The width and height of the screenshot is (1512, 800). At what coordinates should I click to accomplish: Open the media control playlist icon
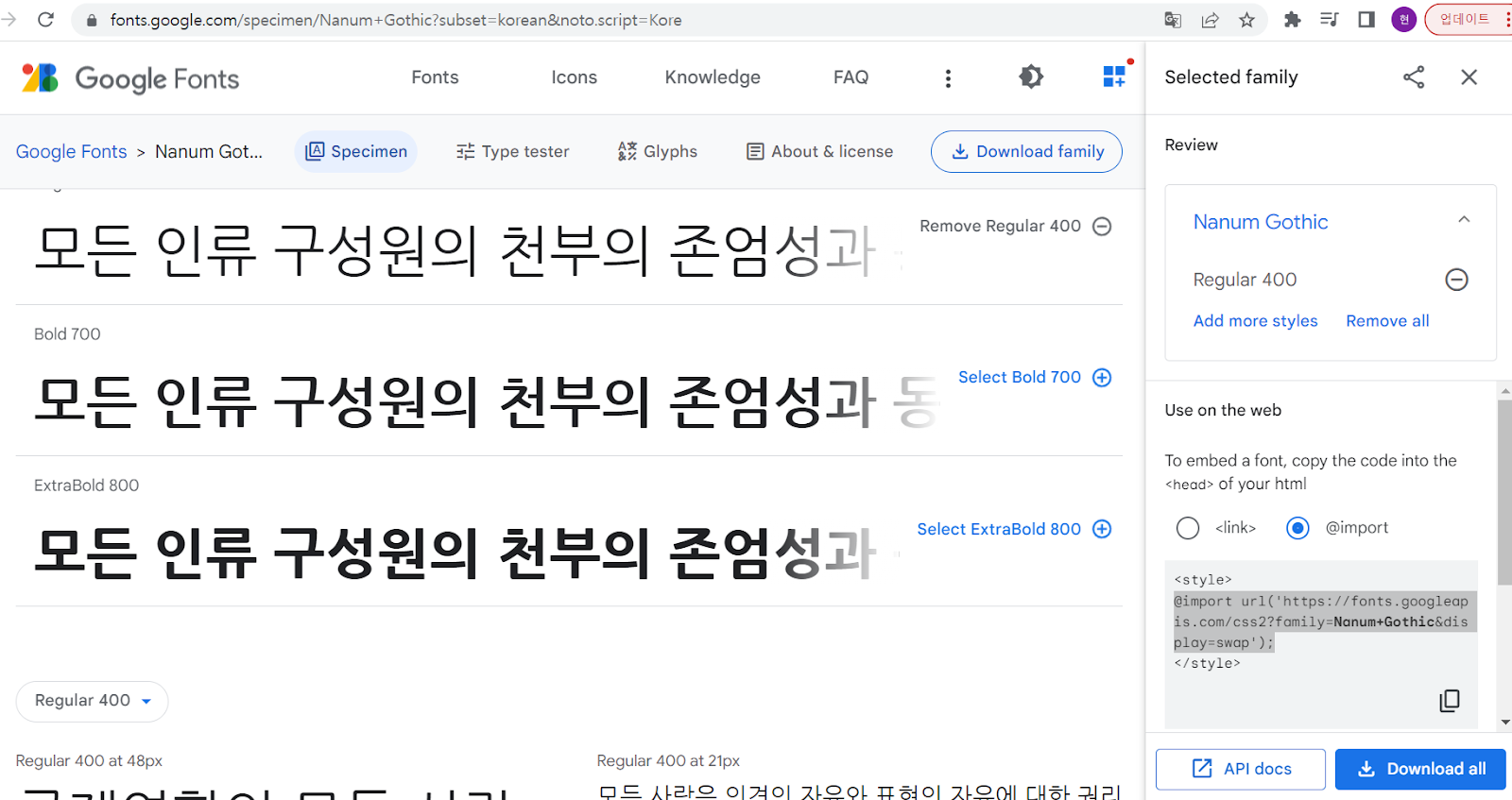(1329, 20)
